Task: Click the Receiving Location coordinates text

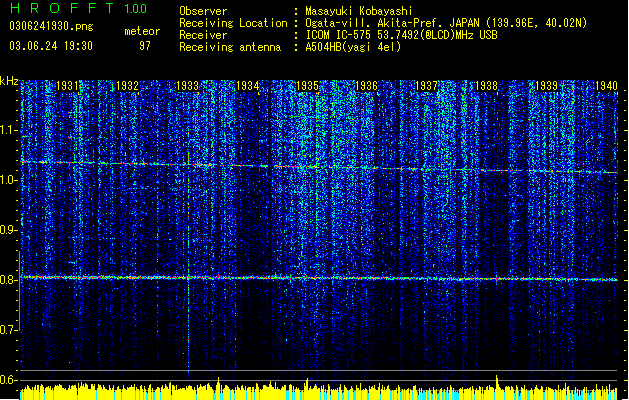Action: click(x=446, y=23)
